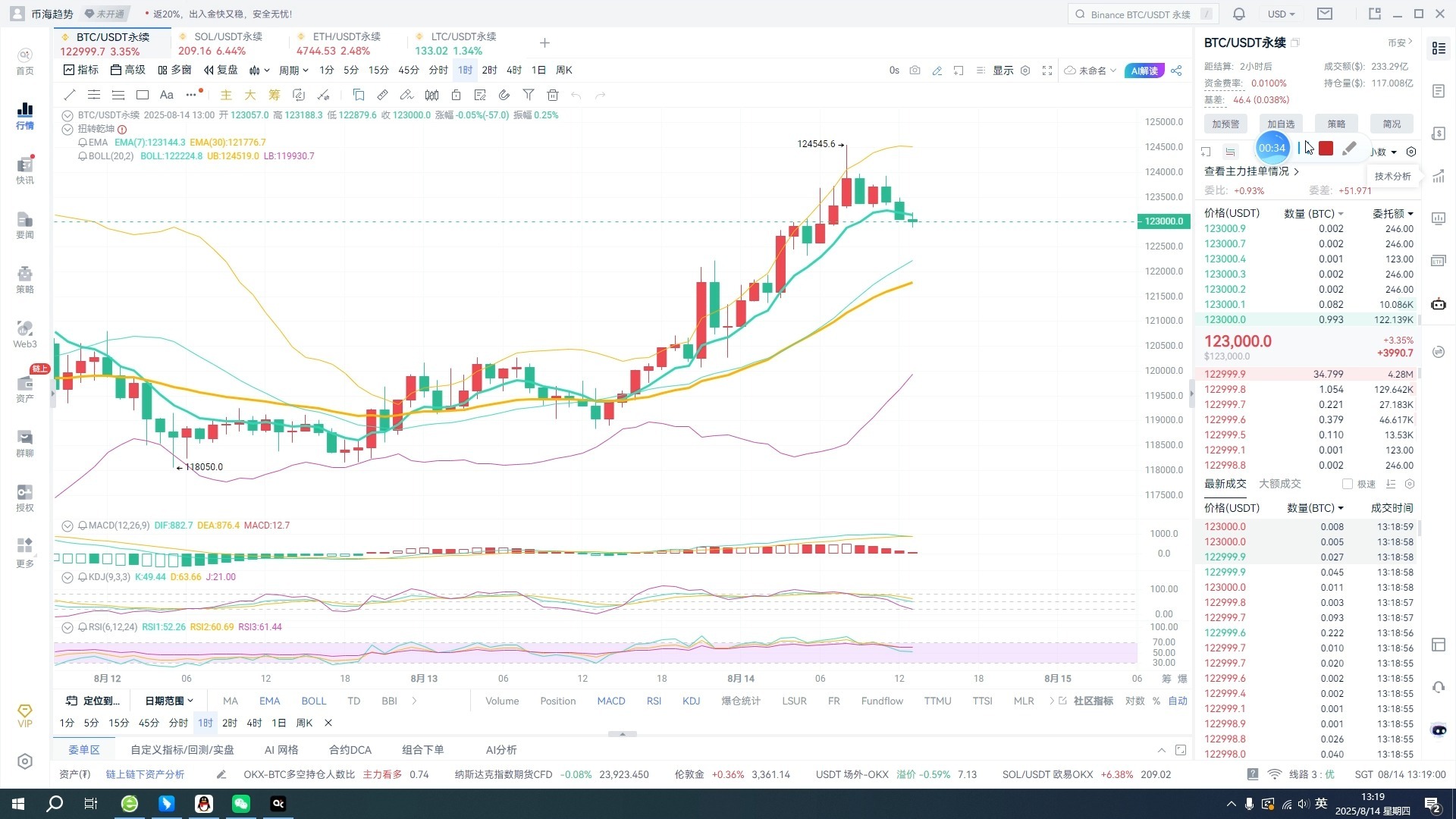Open 币安 exchange dropdown
This screenshot has height=819, width=1456.
[1401, 42]
